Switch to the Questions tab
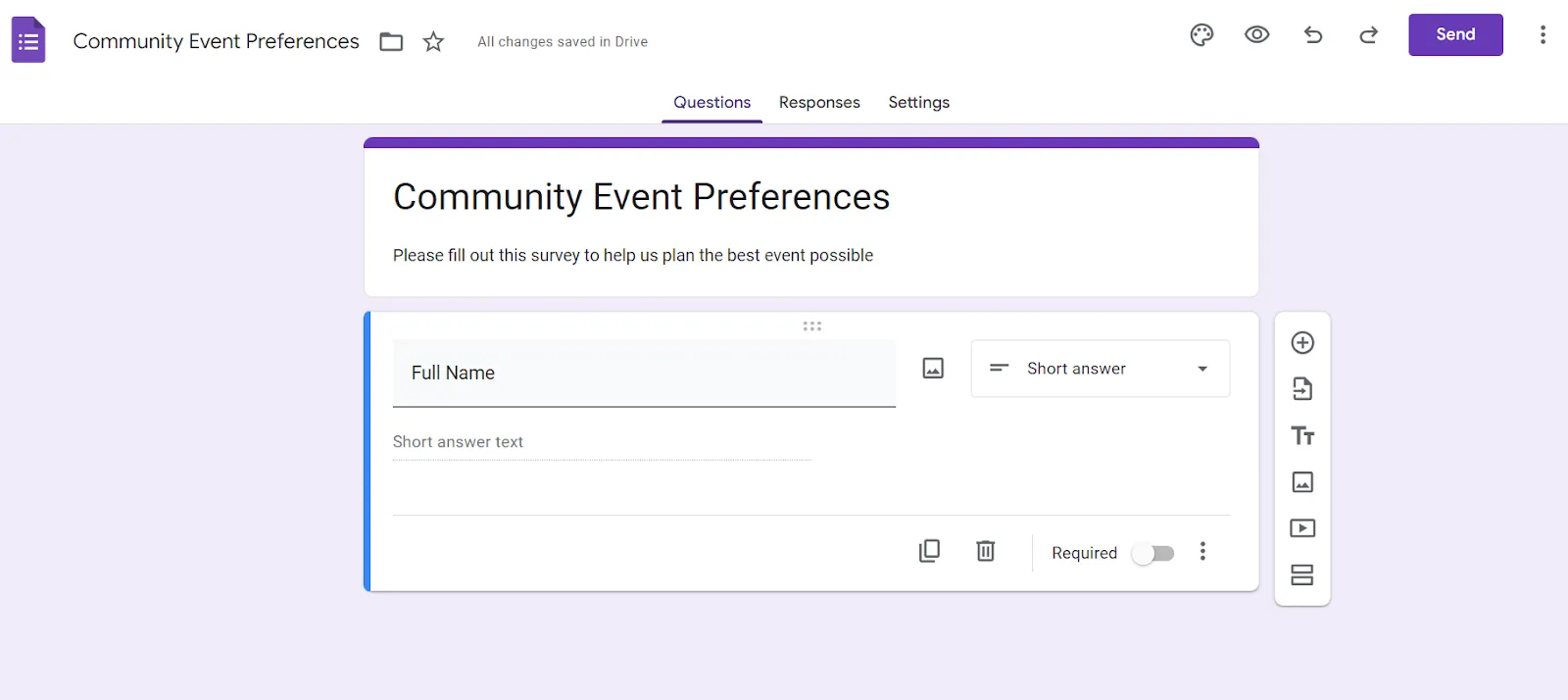1568x700 pixels. coord(712,102)
